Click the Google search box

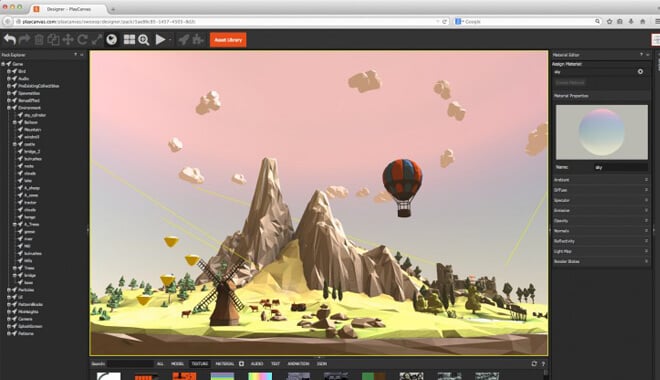(x=527, y=21)
